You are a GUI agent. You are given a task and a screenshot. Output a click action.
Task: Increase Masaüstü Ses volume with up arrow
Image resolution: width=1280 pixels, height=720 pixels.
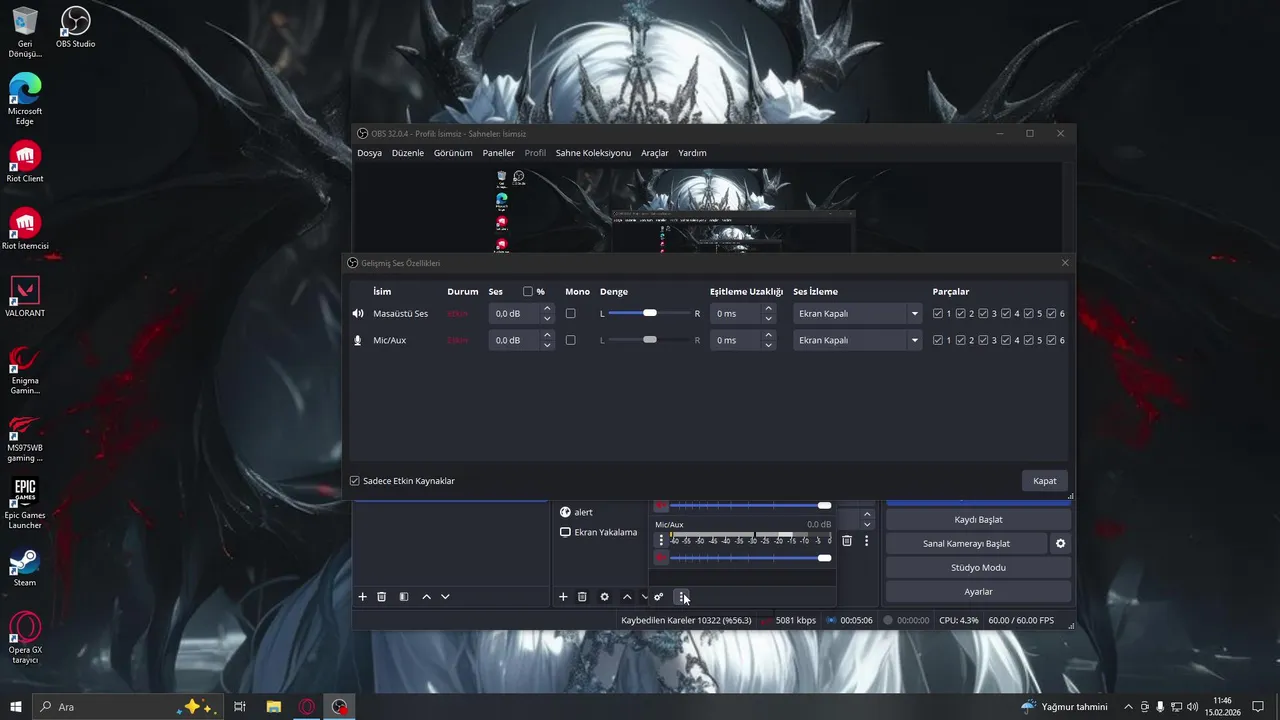tap(547, 309)
